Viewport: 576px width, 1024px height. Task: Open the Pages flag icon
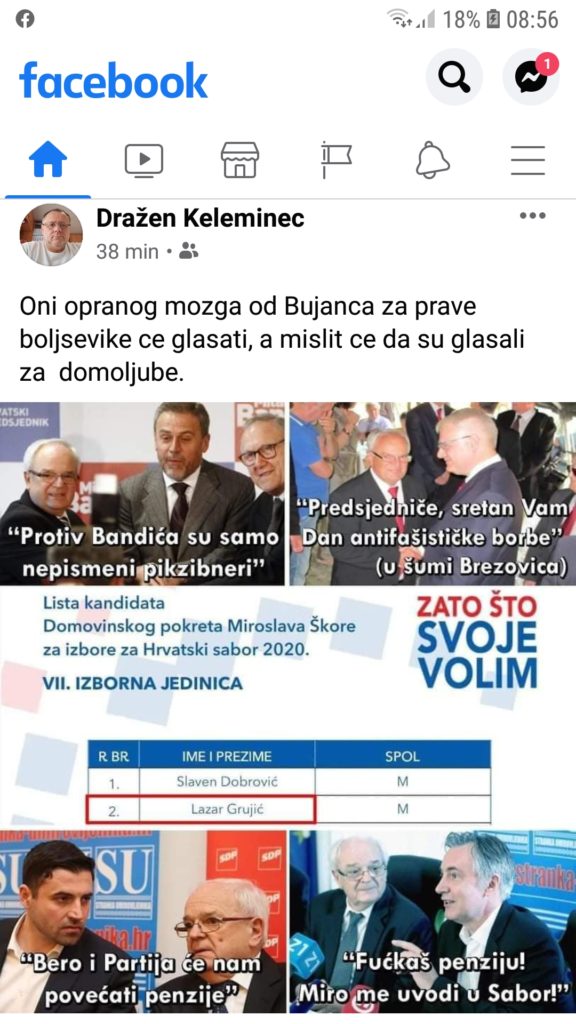pyautogui.click(x=336, y=160)
